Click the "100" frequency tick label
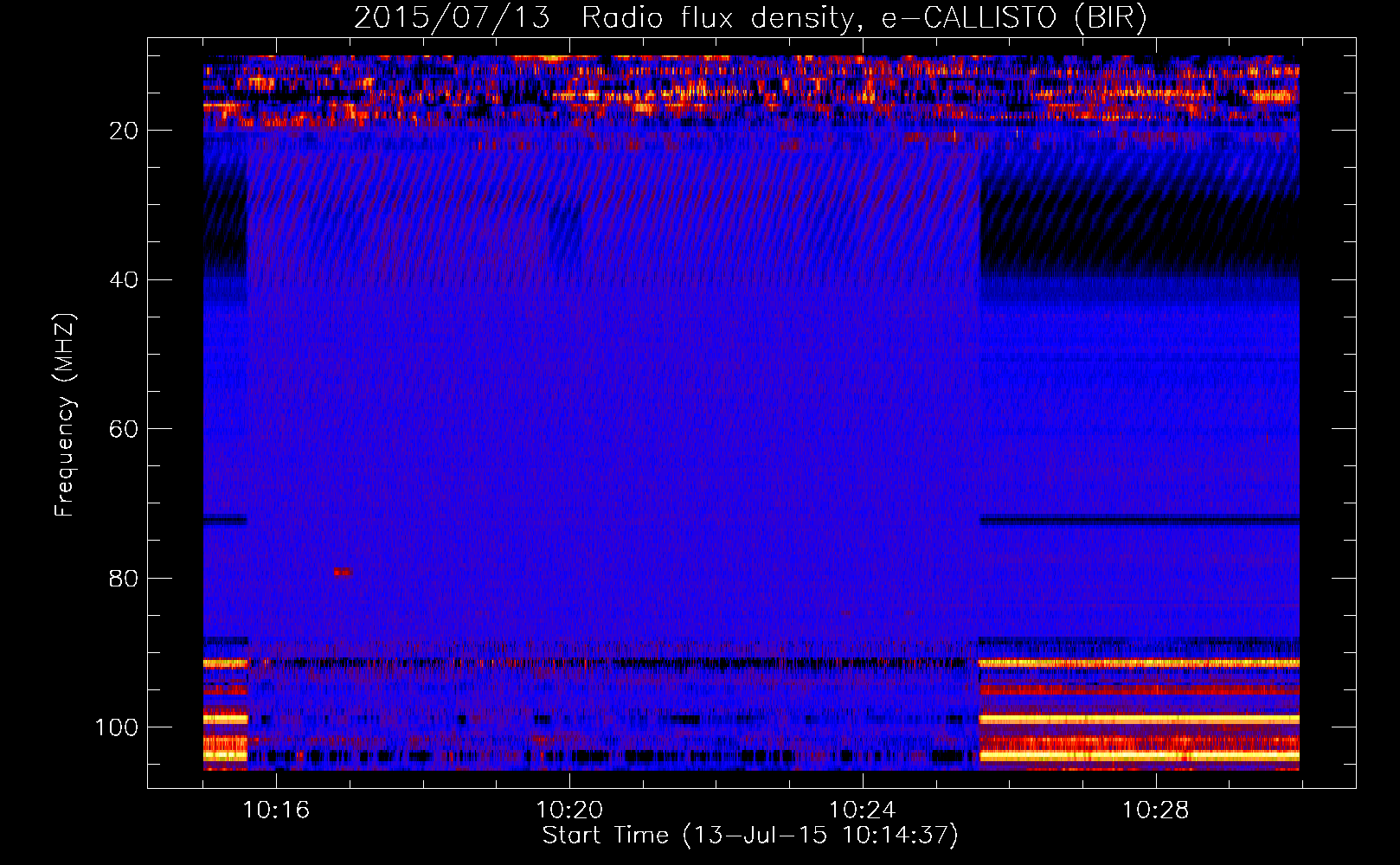Image resolution: width=1400 pixels, height=865 pixels. coord(117,727)
